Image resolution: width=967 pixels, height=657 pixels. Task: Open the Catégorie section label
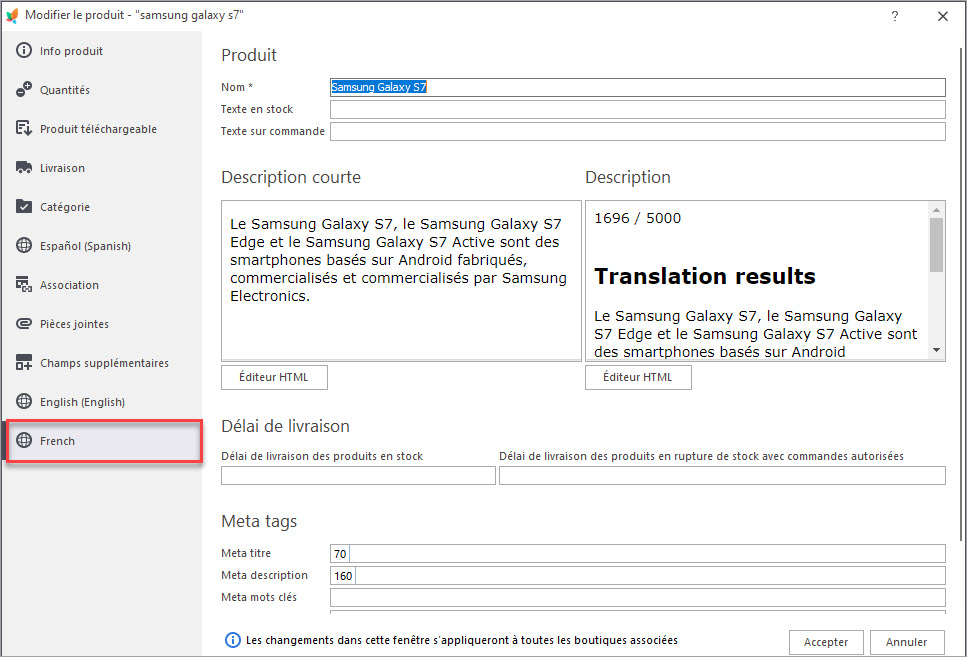(65, 207)
